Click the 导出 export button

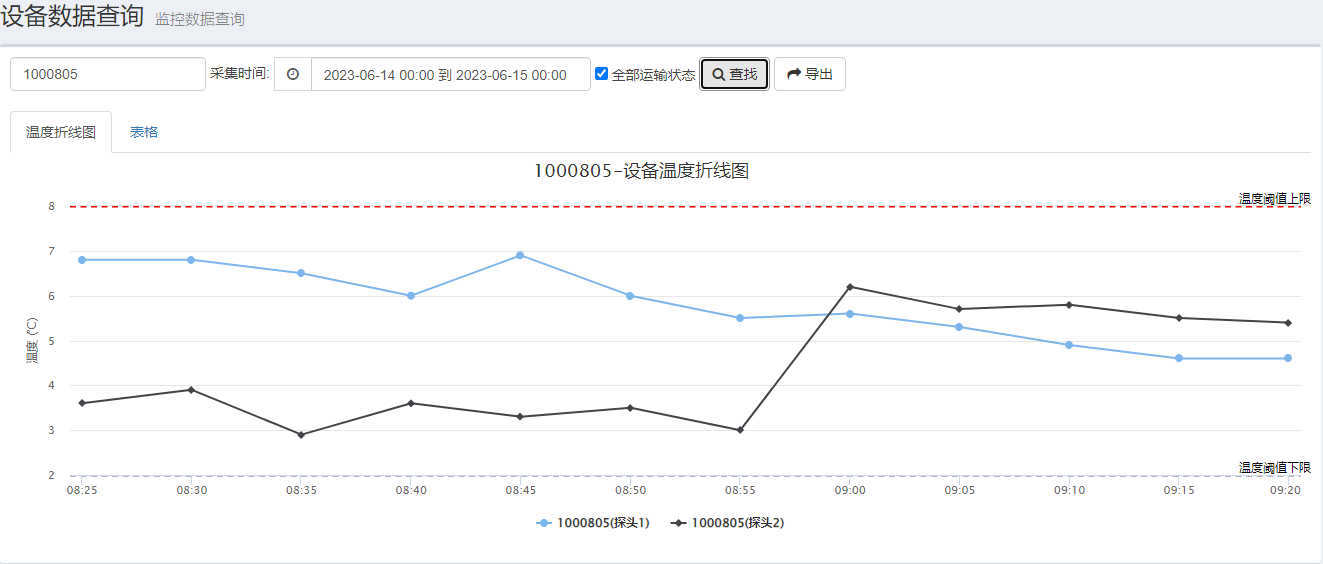click(809, 74)
